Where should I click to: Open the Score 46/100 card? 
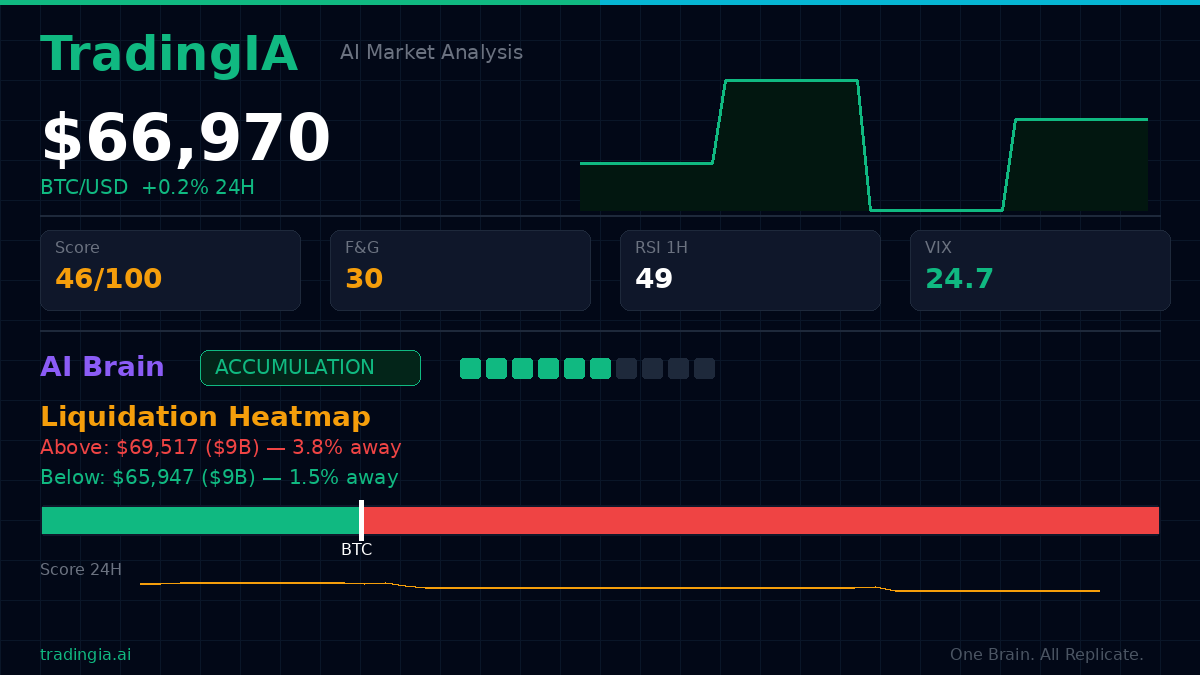(x=170, y=270)
